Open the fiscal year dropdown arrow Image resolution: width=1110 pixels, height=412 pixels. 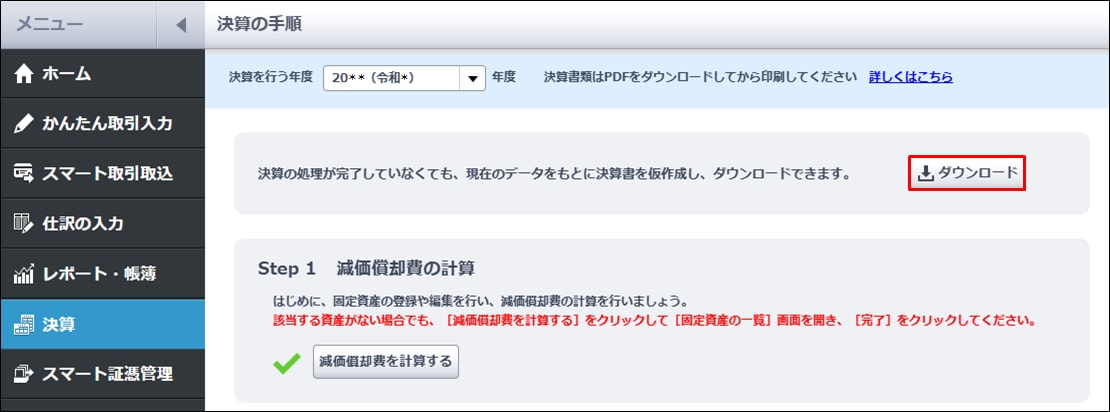pyautogui.click(x=472, y=77)
